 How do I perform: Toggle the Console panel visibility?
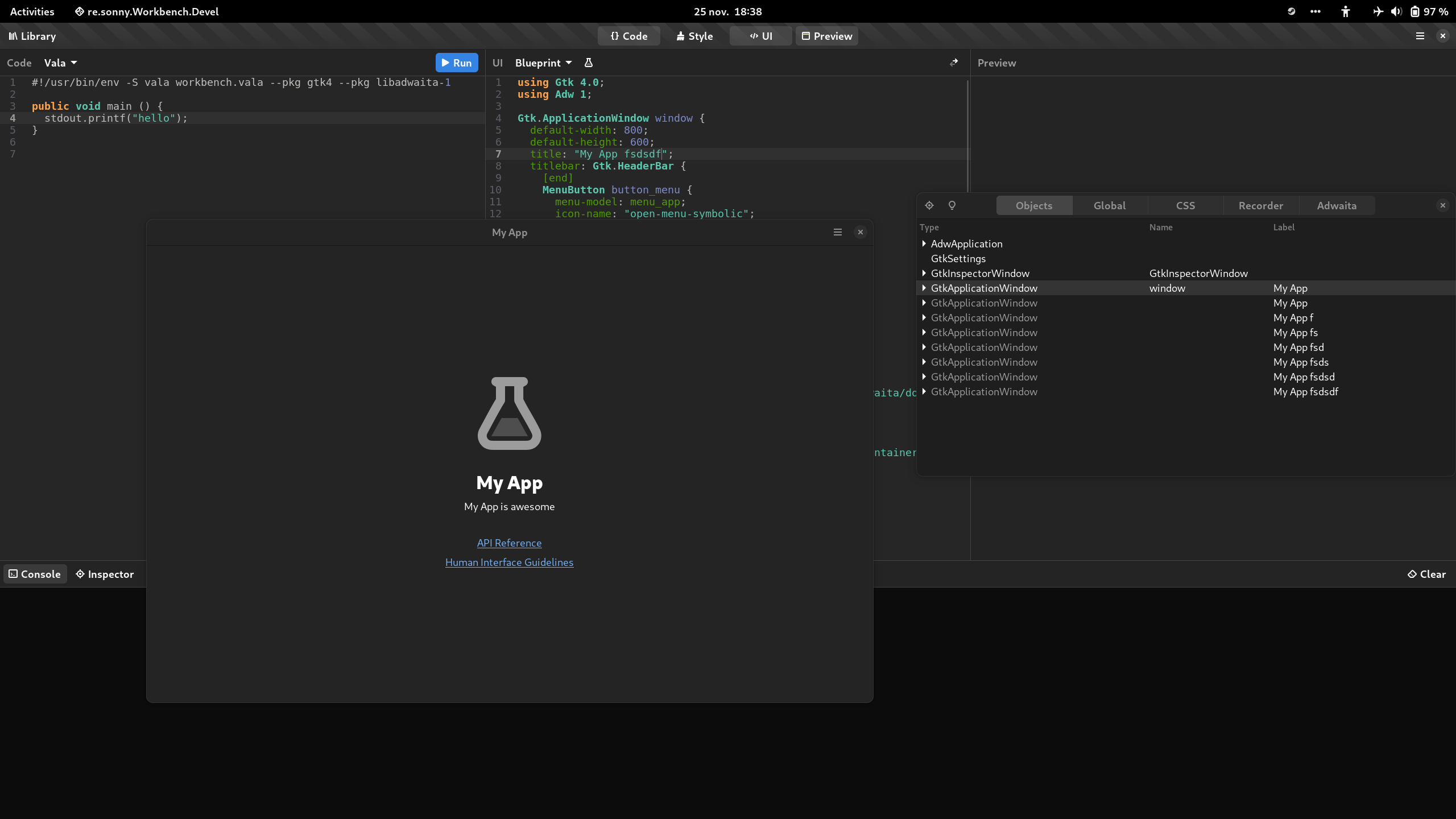[x=35, y=574]
